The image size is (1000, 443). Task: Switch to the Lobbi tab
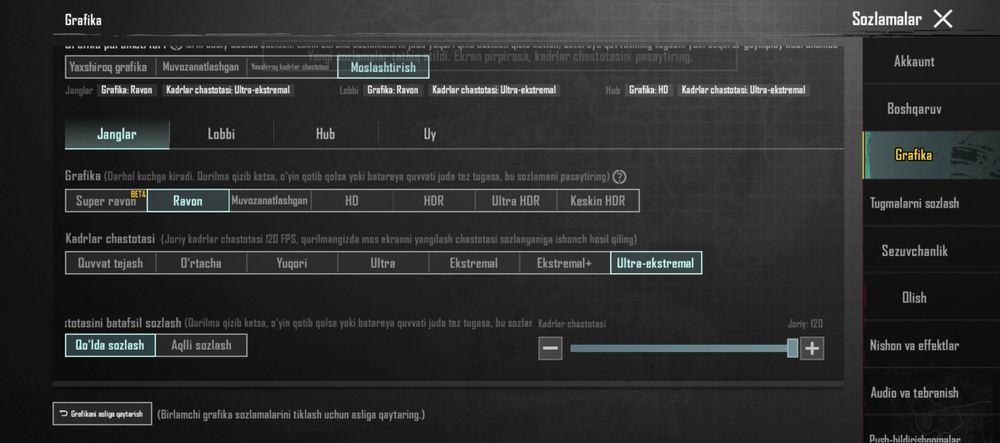pos(221,134)
